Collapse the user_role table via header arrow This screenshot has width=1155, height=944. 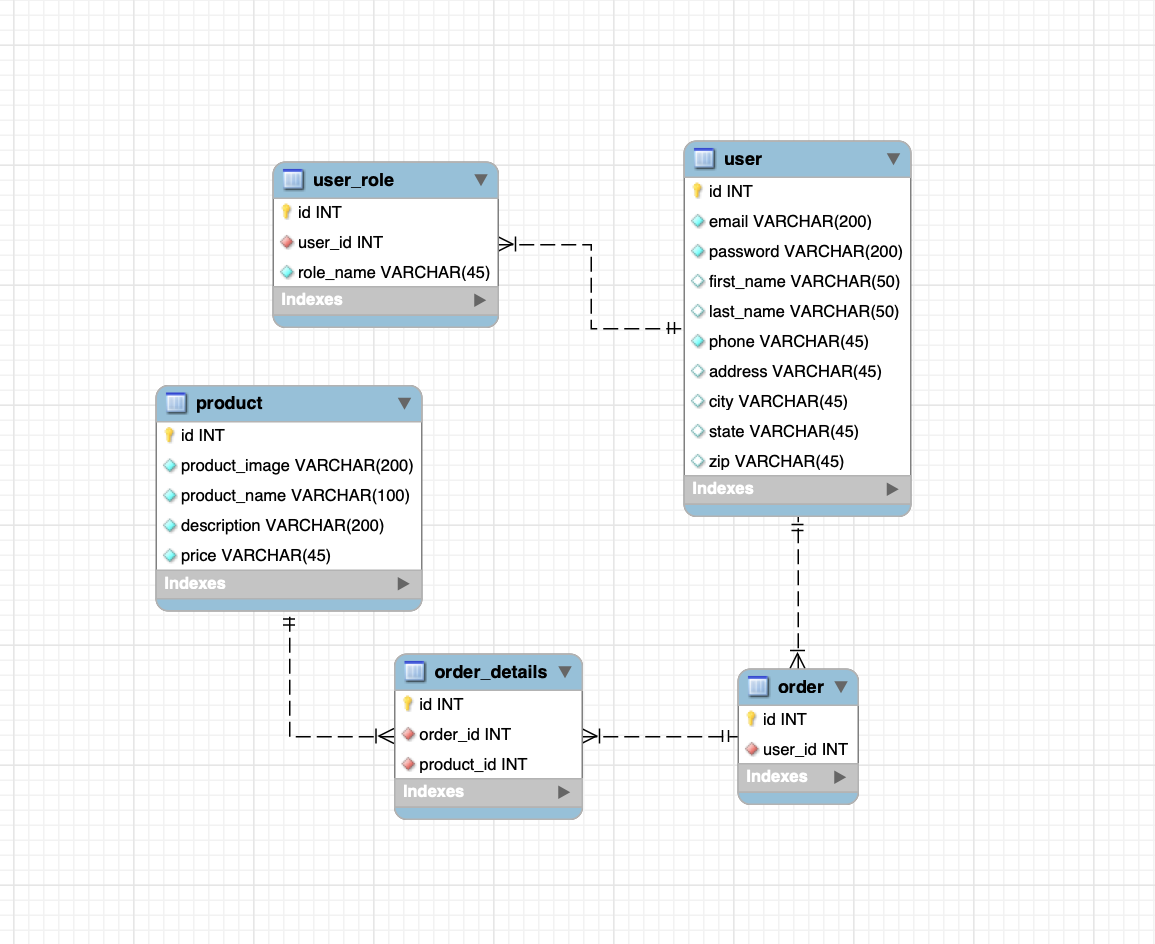[481, 180]
